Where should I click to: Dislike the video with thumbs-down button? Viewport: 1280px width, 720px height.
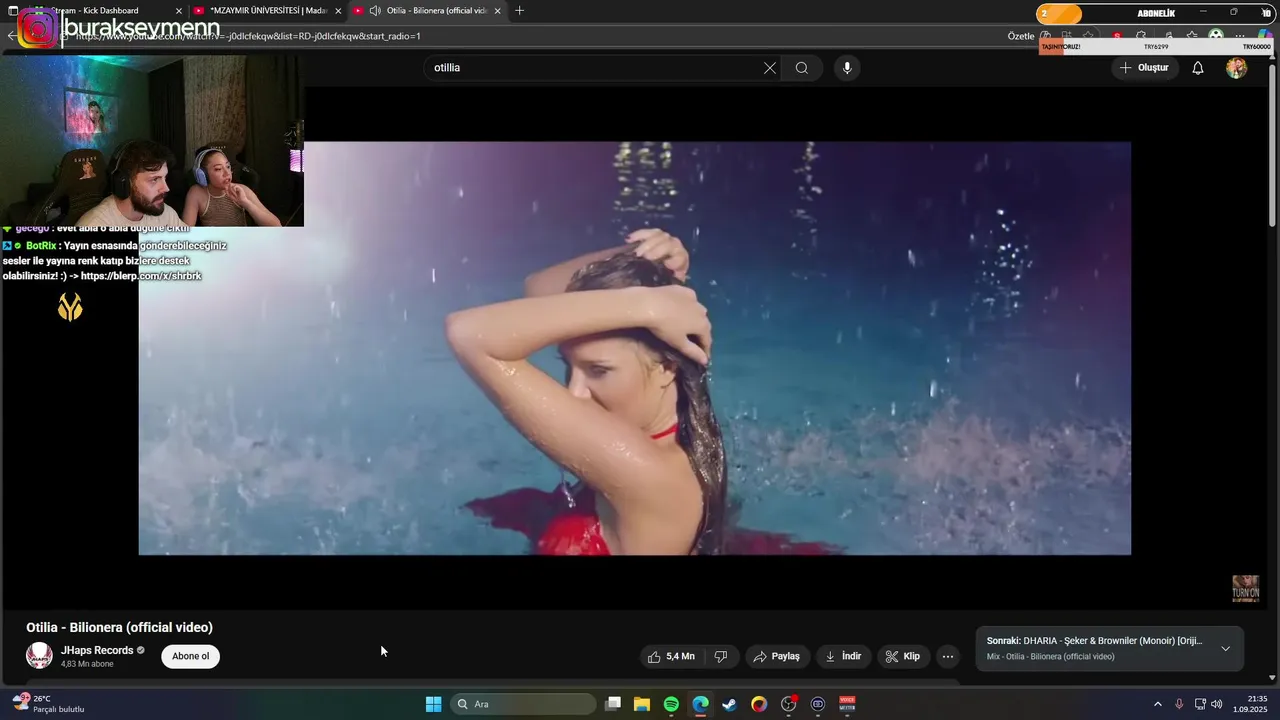720,657
